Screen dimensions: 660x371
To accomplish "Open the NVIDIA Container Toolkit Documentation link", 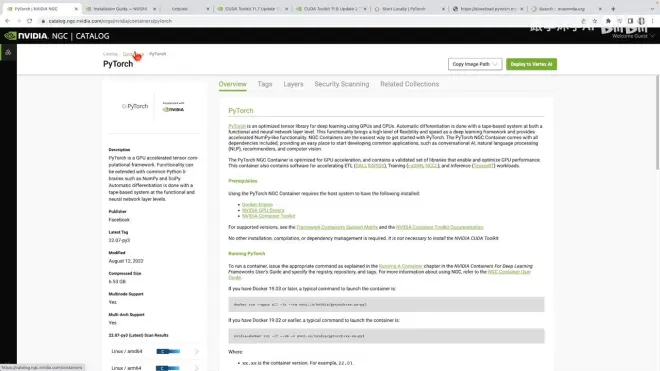I will click(439, 227).
